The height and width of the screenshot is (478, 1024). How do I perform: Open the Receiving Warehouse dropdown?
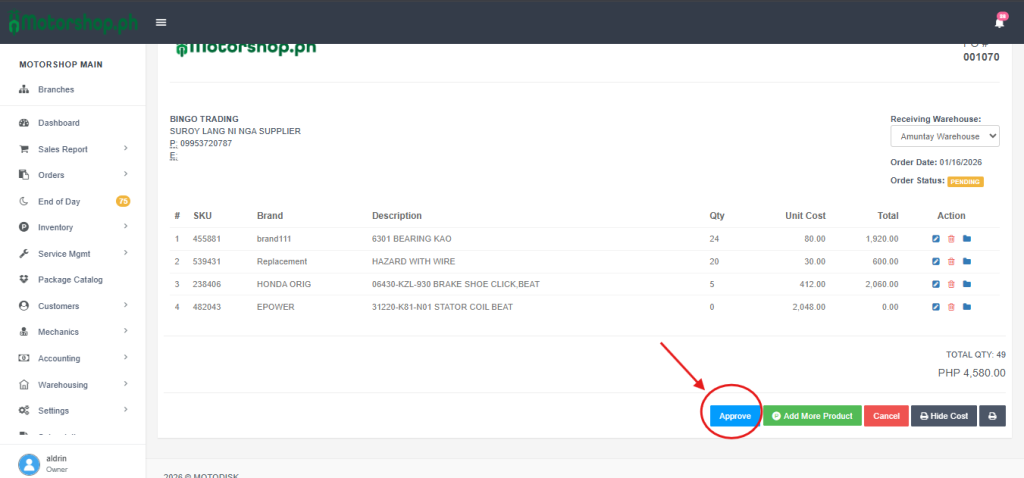[944, 136]
